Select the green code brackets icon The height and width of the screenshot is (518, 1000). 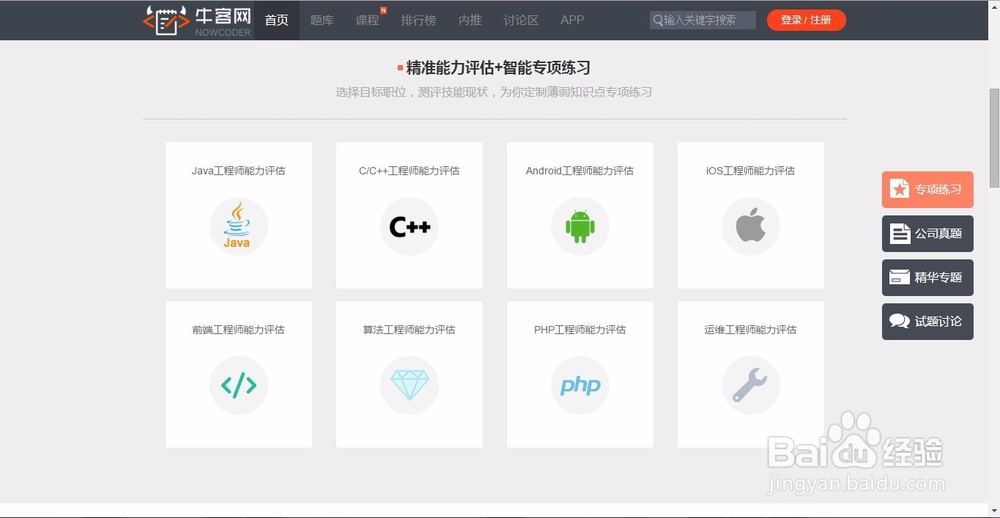(x=239, y=385)
